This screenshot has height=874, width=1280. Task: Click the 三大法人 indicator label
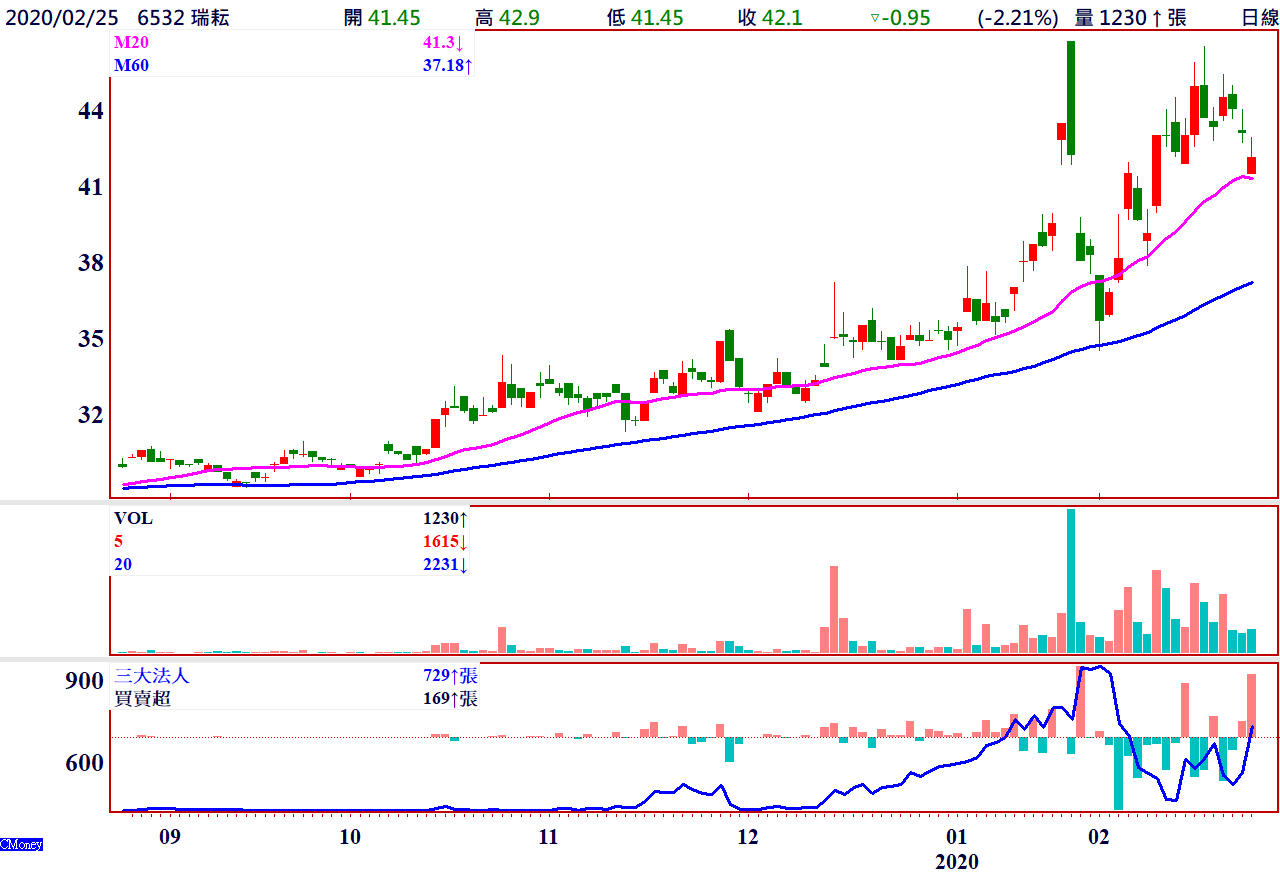click(x=152, y=677)
